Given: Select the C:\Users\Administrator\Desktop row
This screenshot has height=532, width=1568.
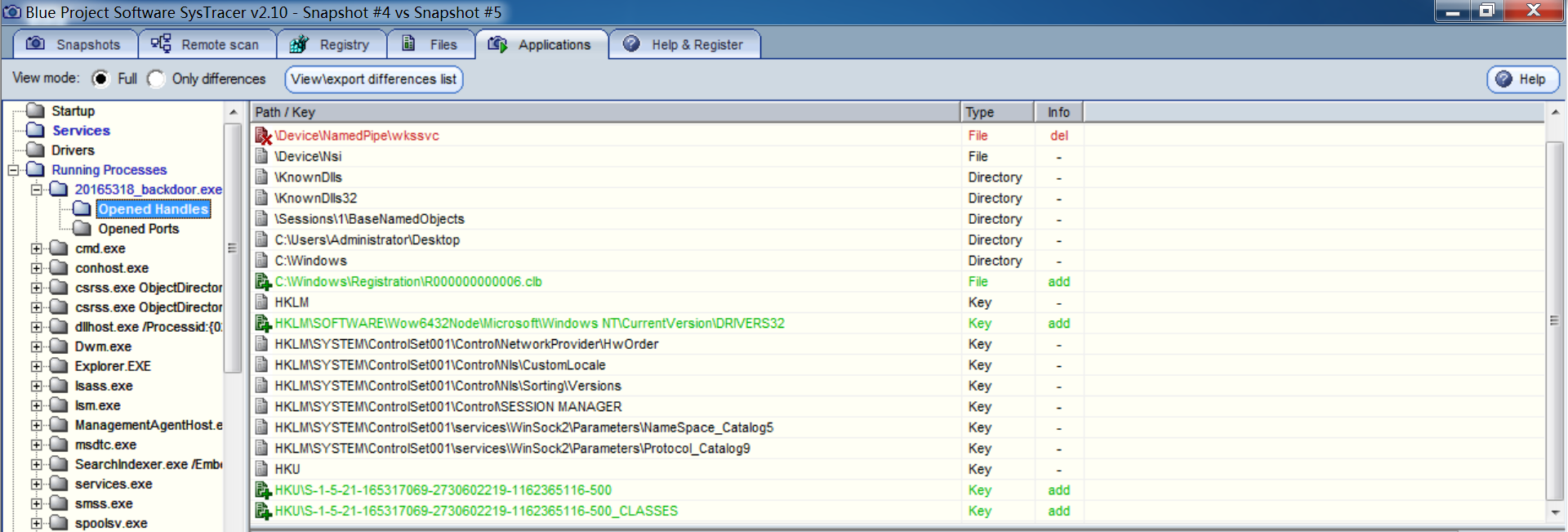Looking at the screenshot, I should click(898, 240).
